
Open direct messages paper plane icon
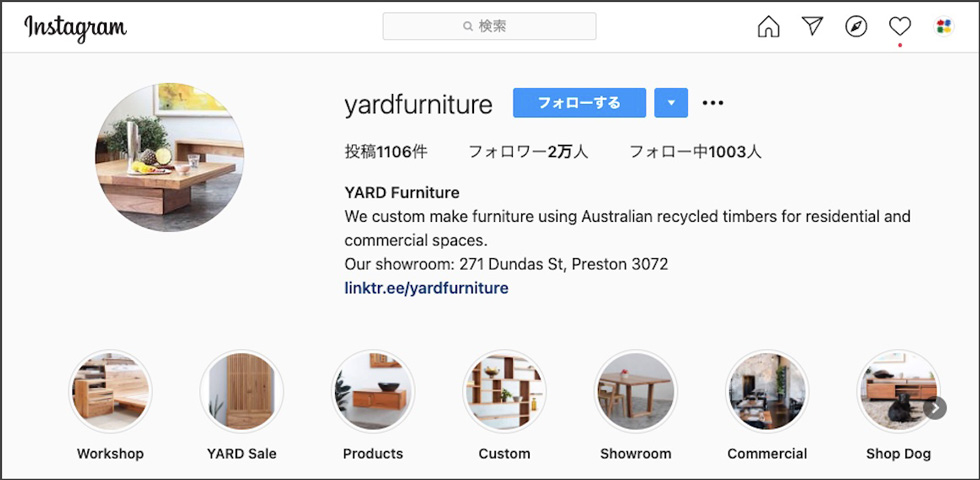tap(812, 26)
